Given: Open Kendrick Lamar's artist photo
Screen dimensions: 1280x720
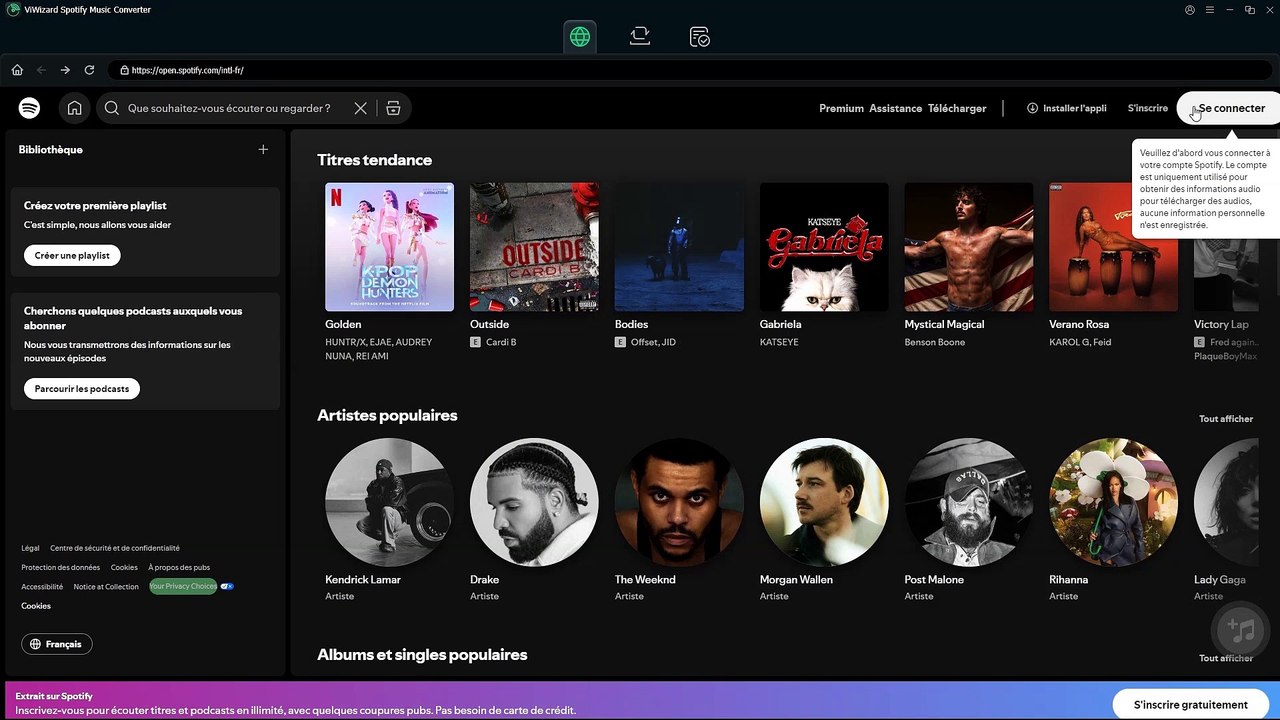Looking at the screenshot, I should pos(389,502).
